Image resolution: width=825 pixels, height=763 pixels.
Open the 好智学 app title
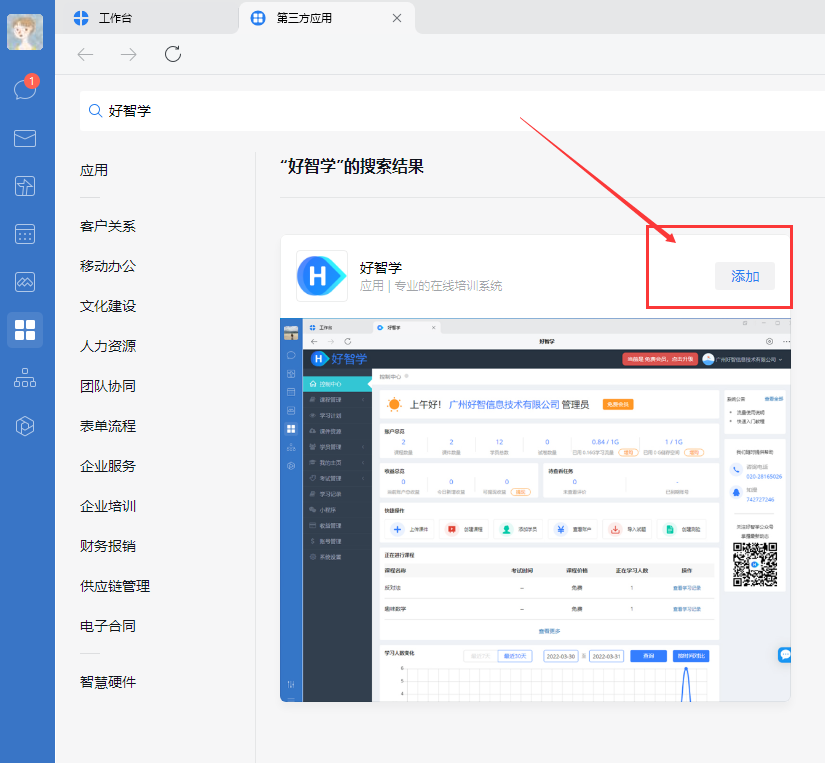[380, 268]
